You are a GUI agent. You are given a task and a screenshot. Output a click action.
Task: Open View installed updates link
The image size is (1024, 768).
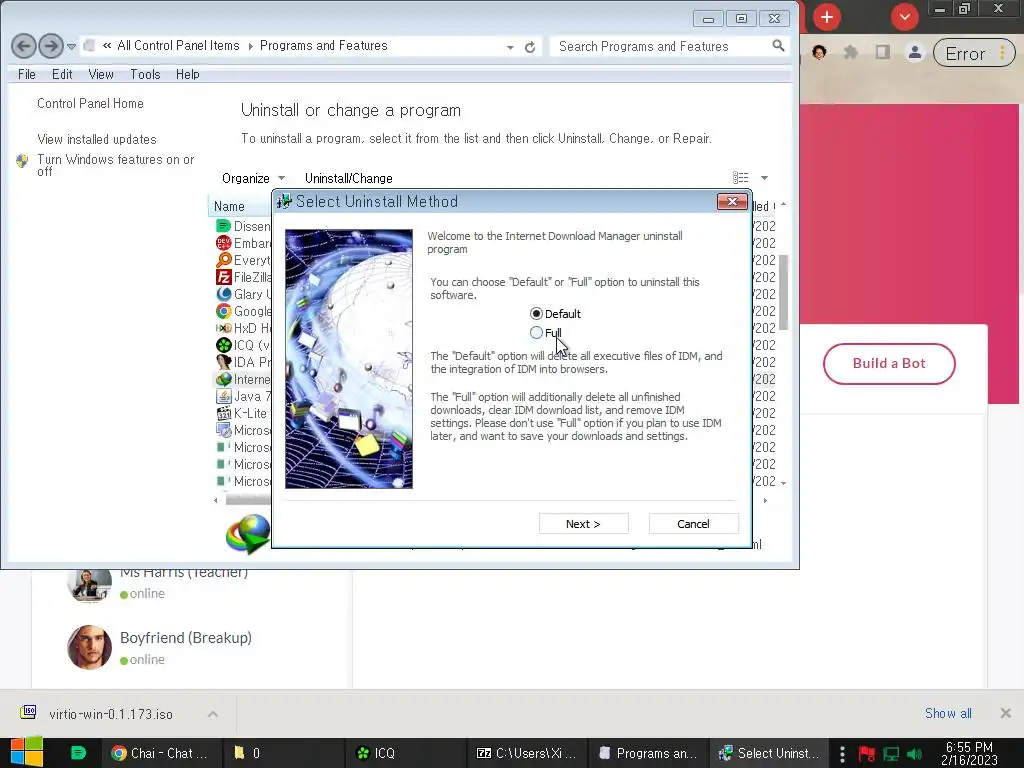97,139
